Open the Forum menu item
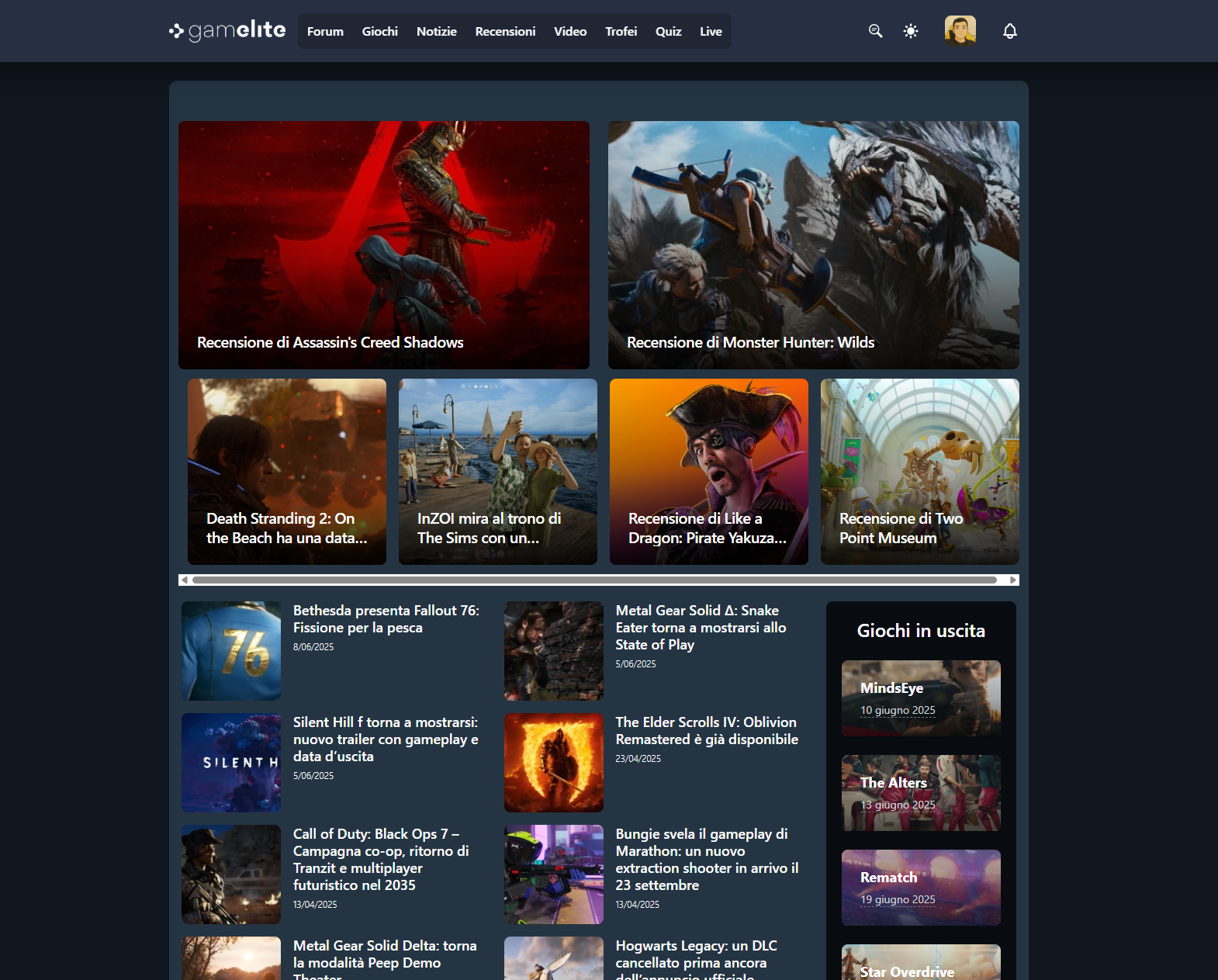 [x=325, y=31]
